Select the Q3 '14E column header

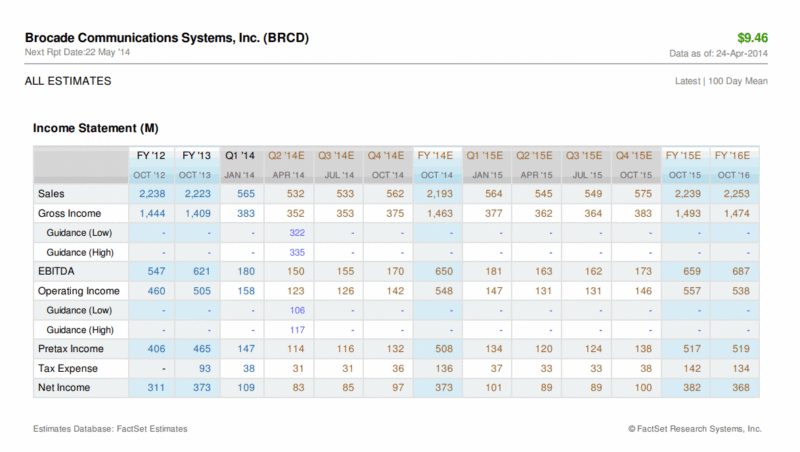click(336, 156)
